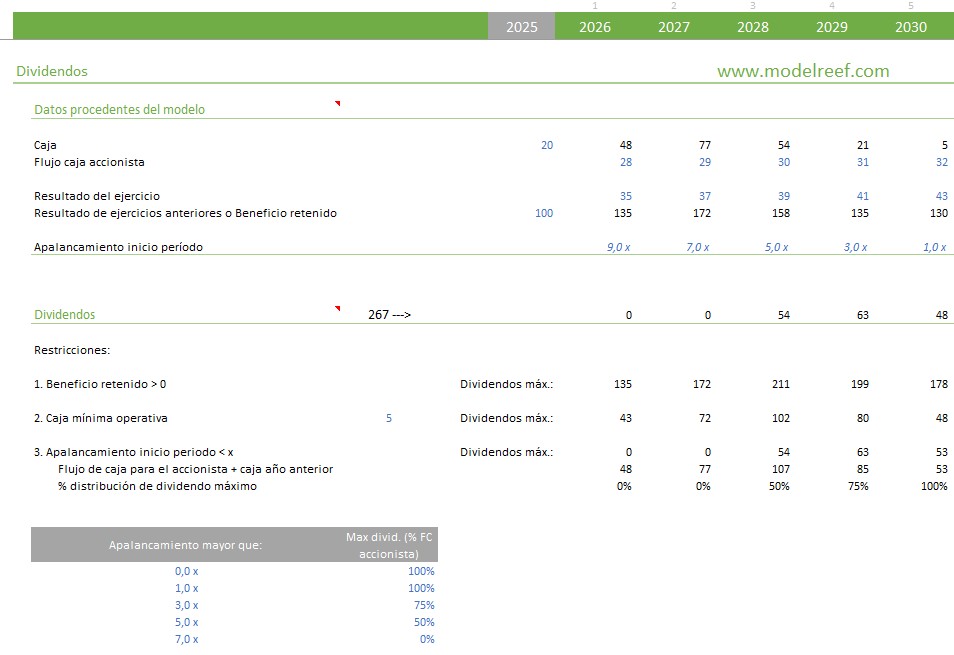Image resolution: width=954 pixels, height=655 pixels.
Task: Click the red comment marker in the Dividendos row
Action: point(338,308)
